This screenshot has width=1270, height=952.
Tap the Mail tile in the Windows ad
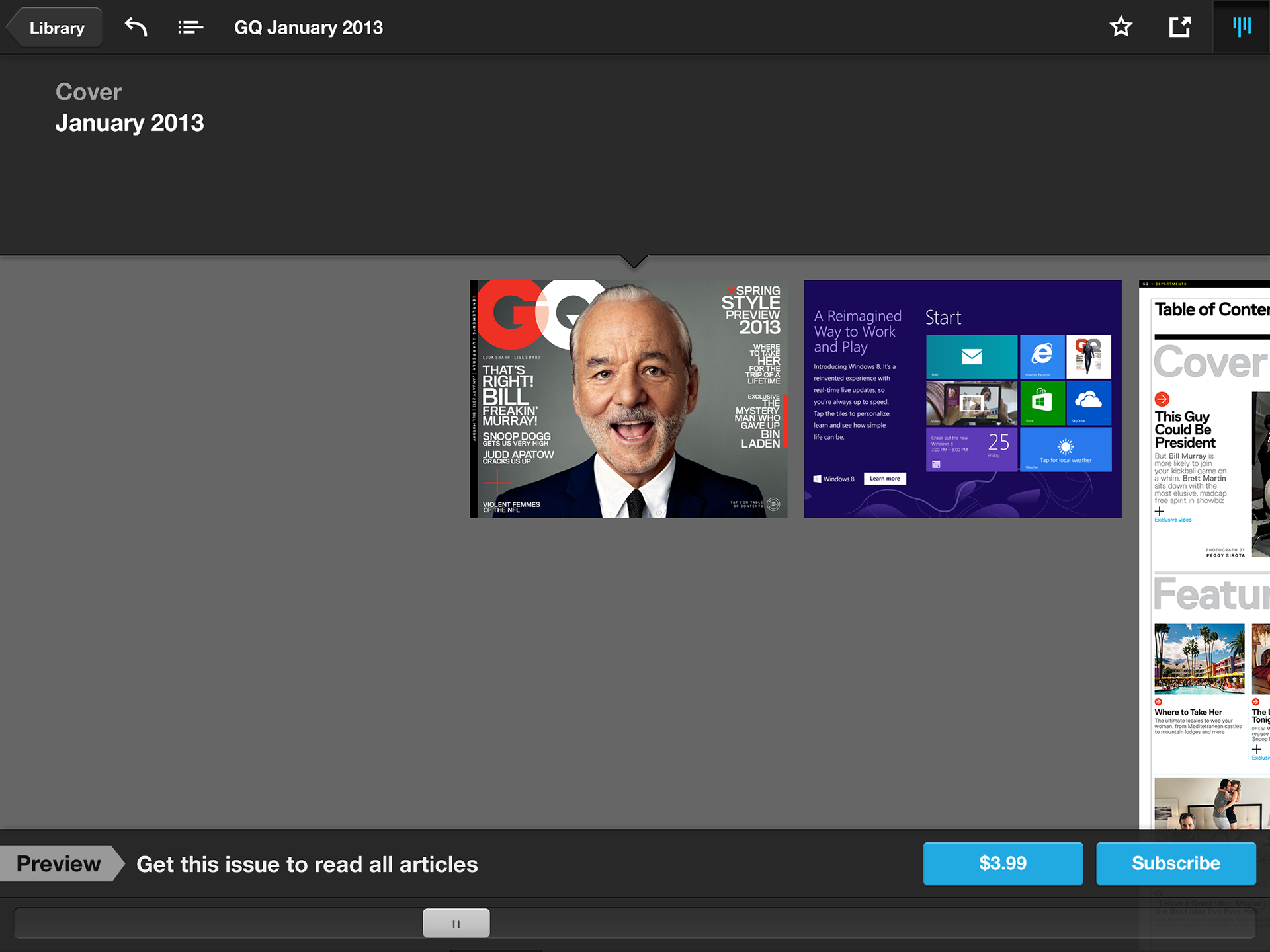972,356
